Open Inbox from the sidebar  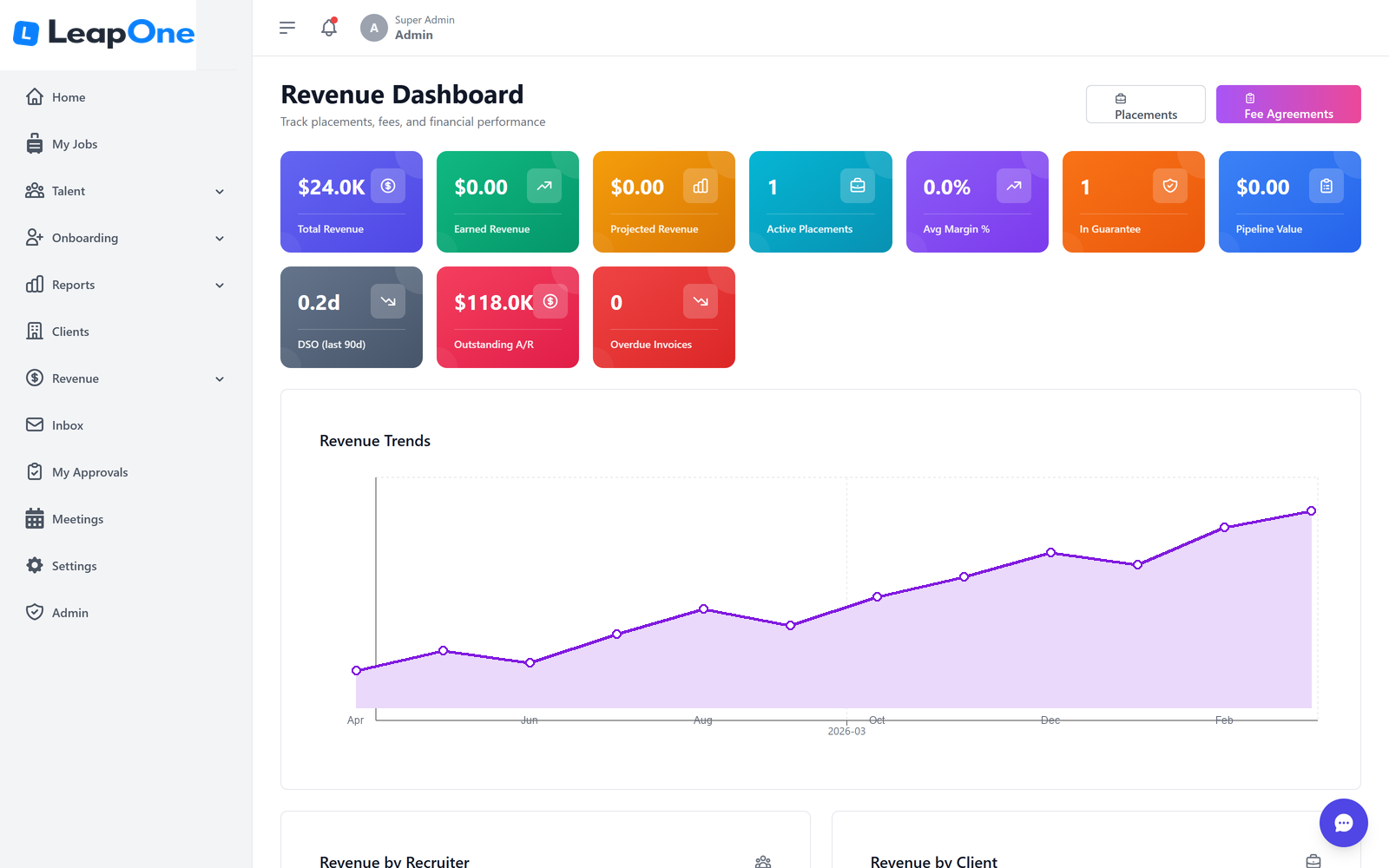(x=68, y=425)
